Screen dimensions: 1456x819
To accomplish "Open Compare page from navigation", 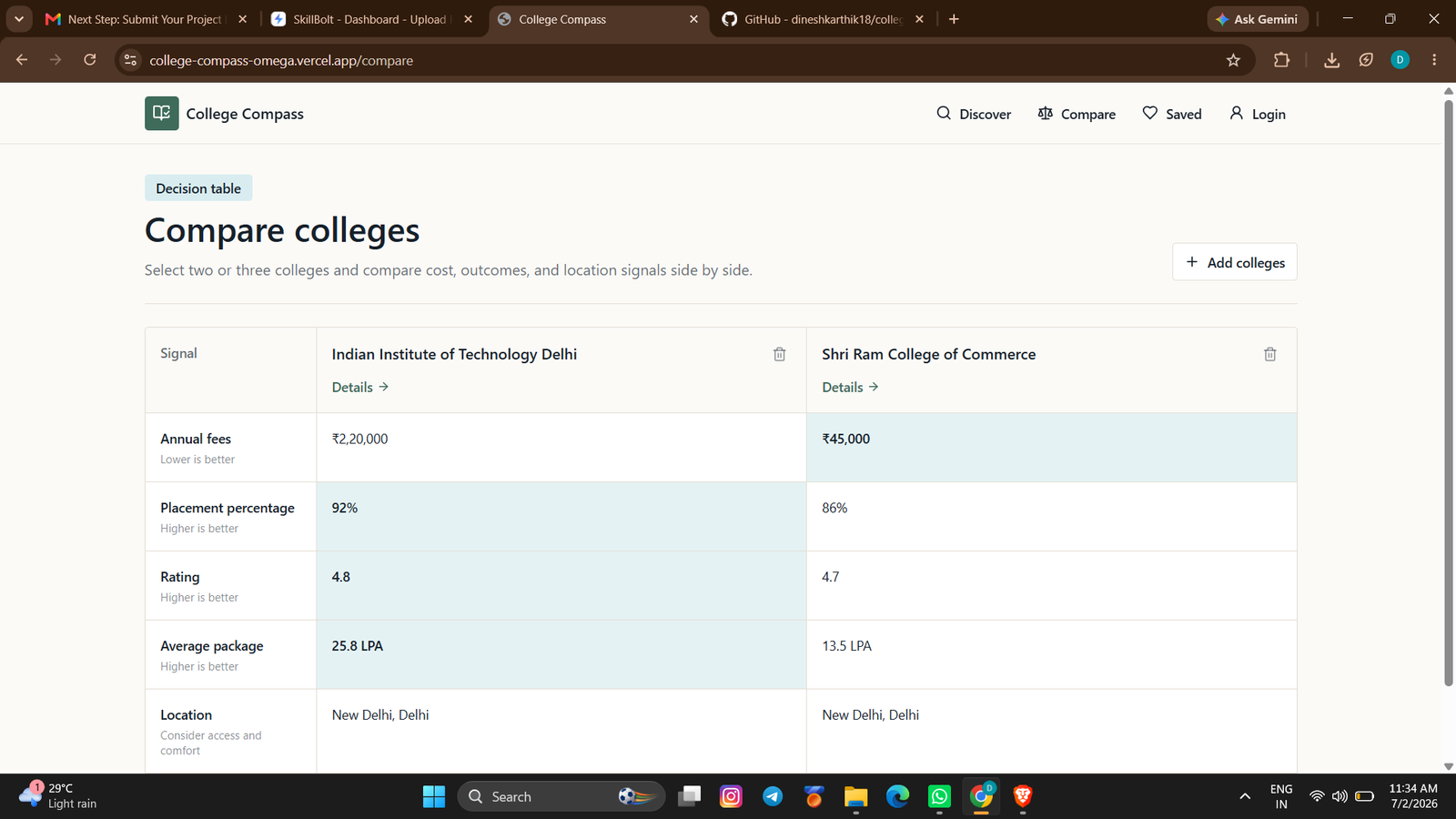I will pos(1077,114).
